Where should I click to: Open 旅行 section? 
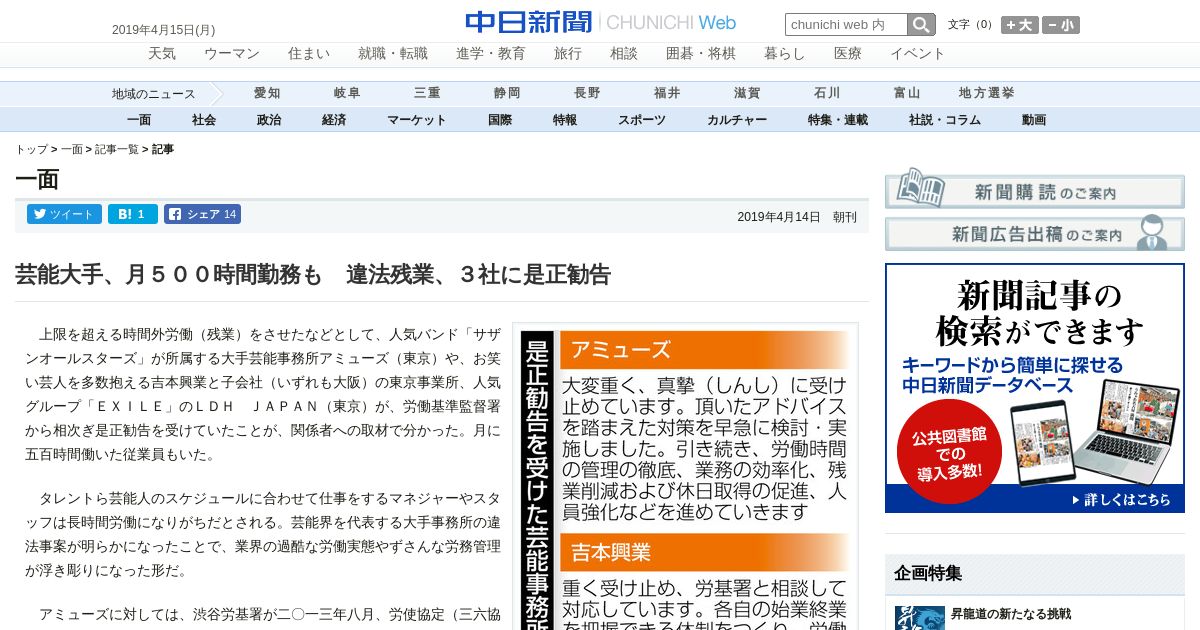point(568,54)
